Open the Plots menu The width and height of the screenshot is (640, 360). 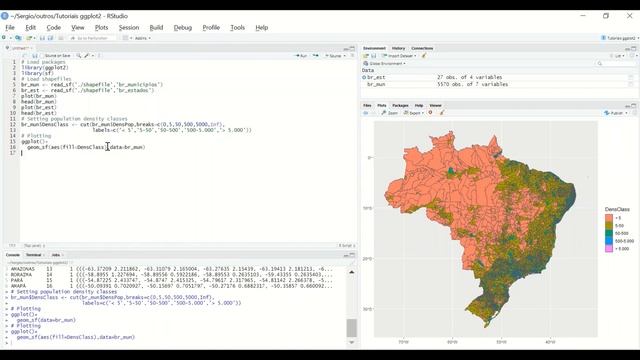101,28
